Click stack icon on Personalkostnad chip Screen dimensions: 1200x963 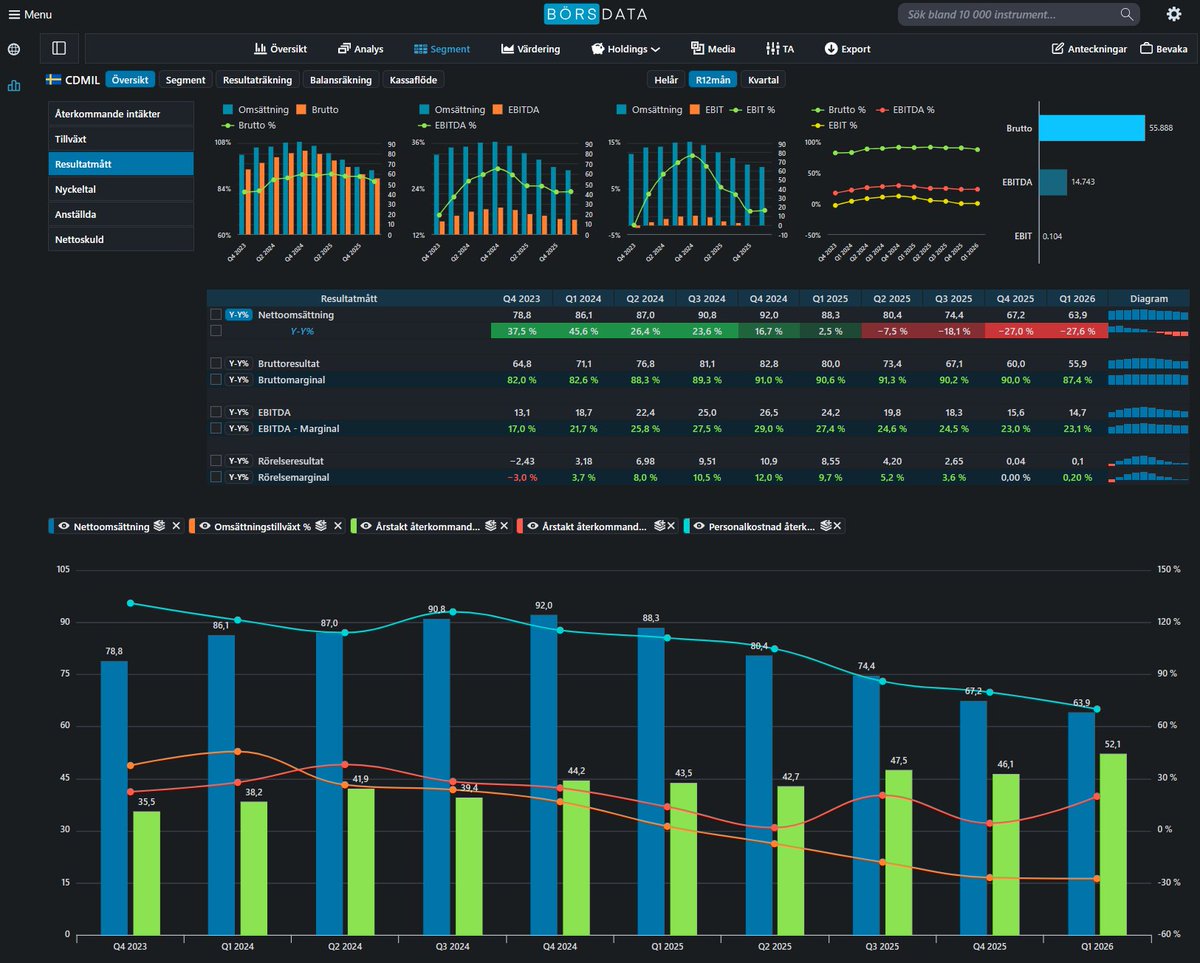[824, 526]
